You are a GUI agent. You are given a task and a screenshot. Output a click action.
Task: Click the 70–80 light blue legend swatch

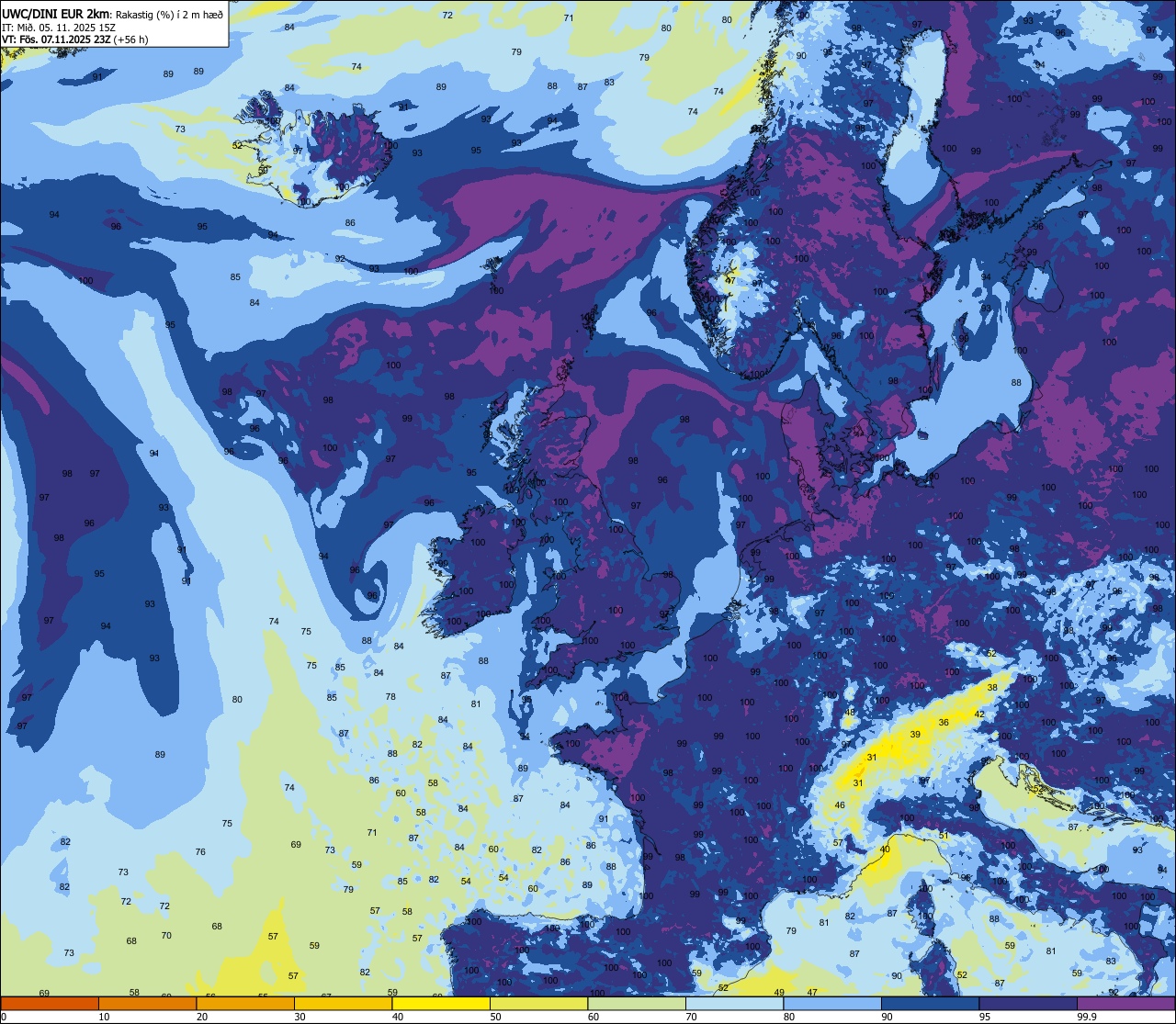pyautogui.click(x=734, y=1003)
